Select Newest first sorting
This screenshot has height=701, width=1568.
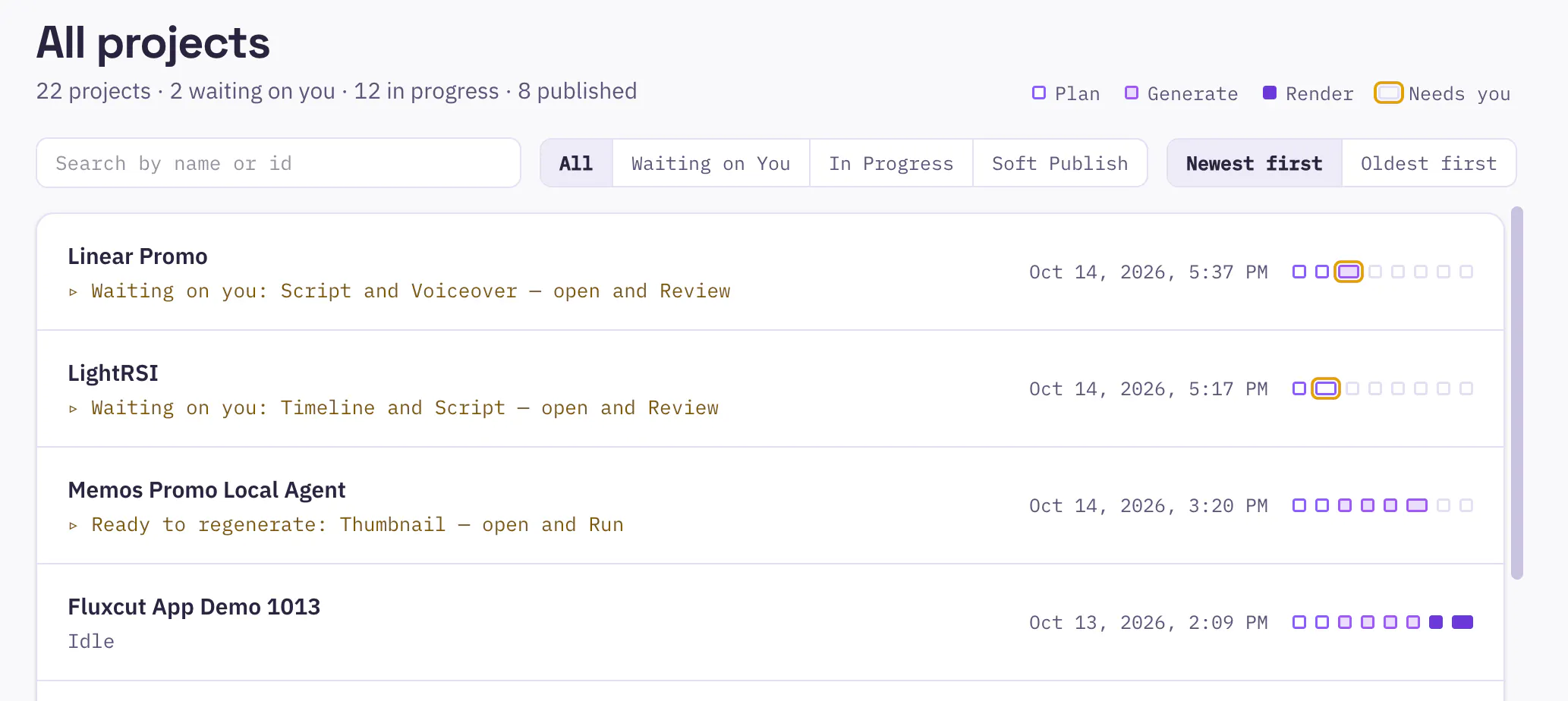point(1255,163)
